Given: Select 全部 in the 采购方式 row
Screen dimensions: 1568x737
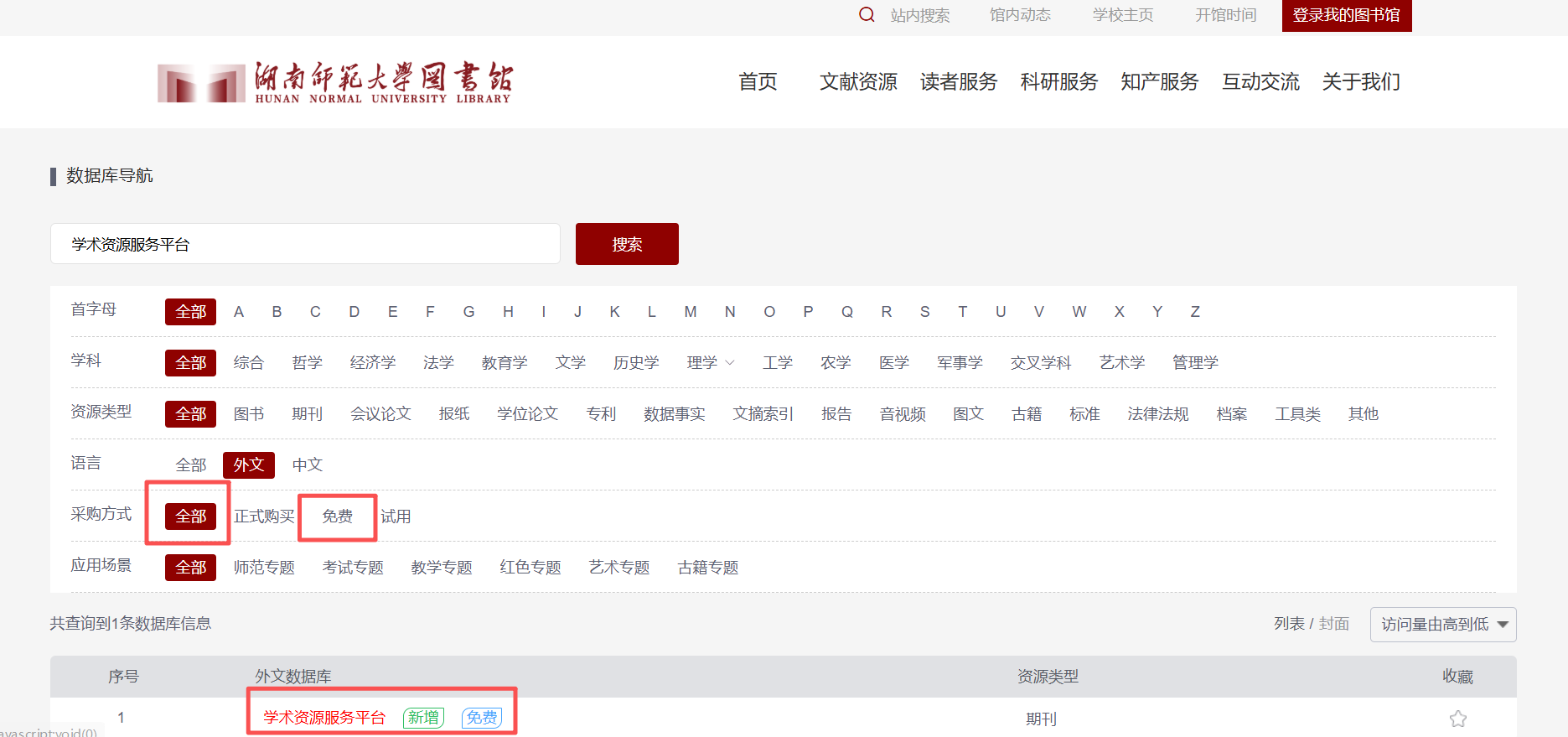Looking at the screenshot, I should pos(191,516).
